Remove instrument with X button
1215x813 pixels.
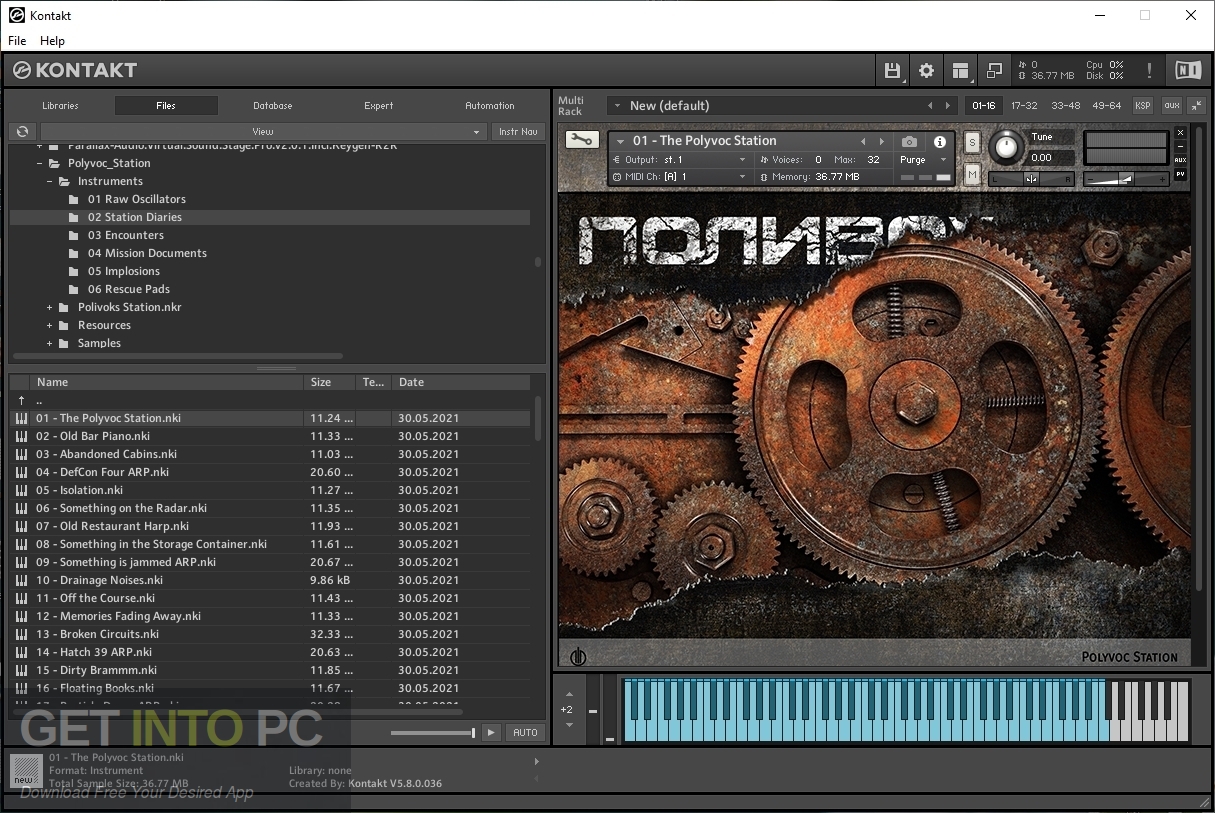coord(1180,132)
